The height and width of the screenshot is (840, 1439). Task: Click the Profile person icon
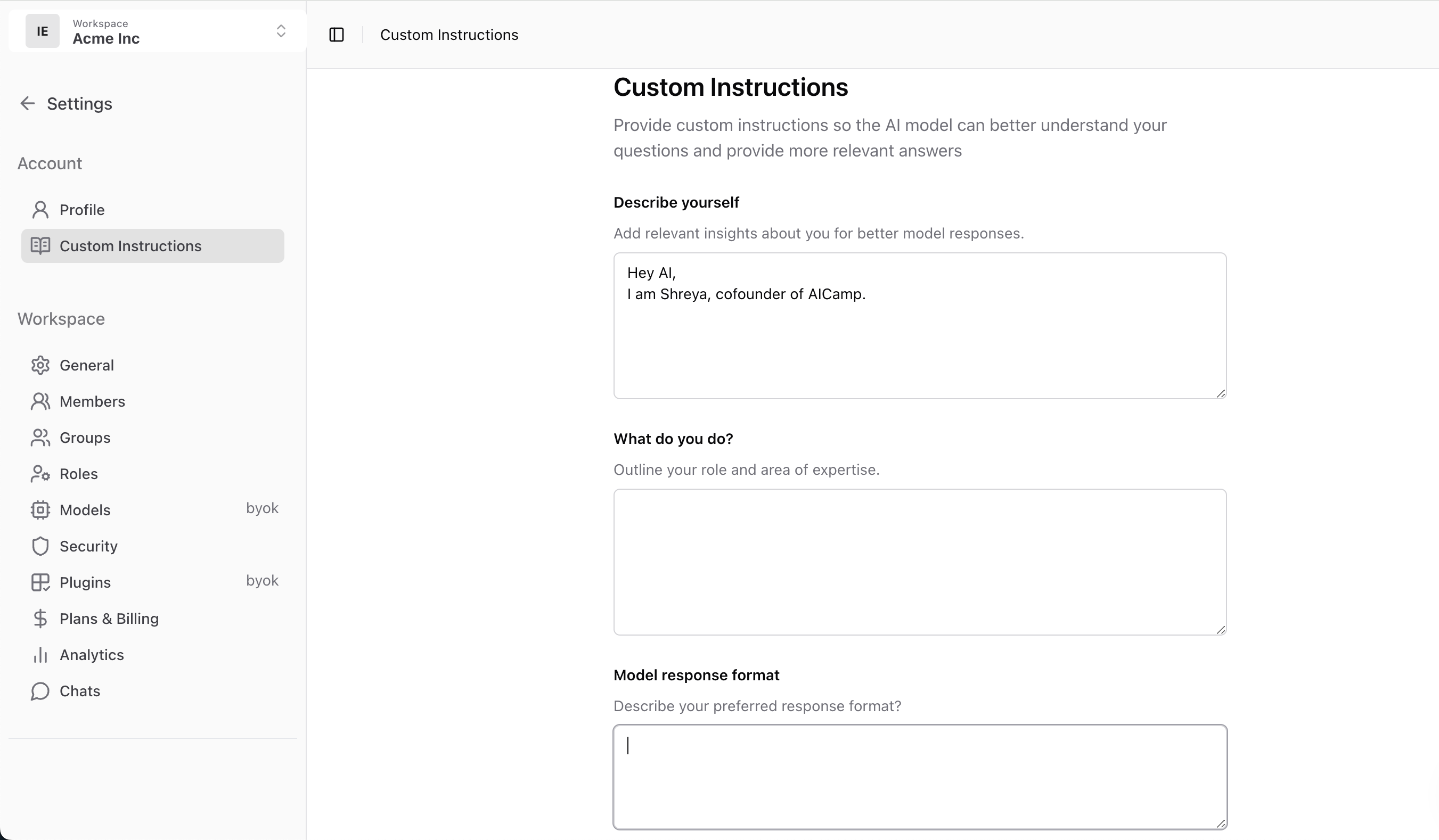(x=40, y=210)
